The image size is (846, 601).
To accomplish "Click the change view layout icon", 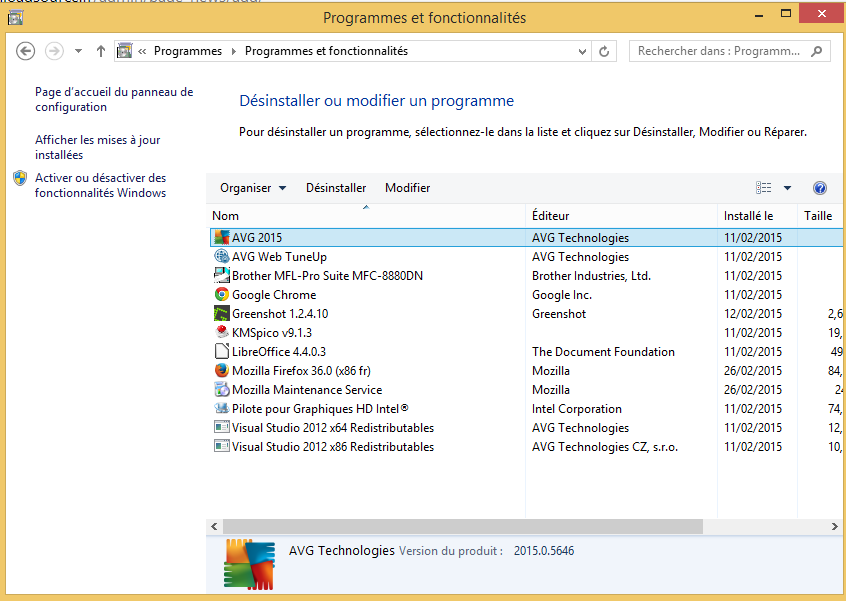I will (x=763, y=188).
